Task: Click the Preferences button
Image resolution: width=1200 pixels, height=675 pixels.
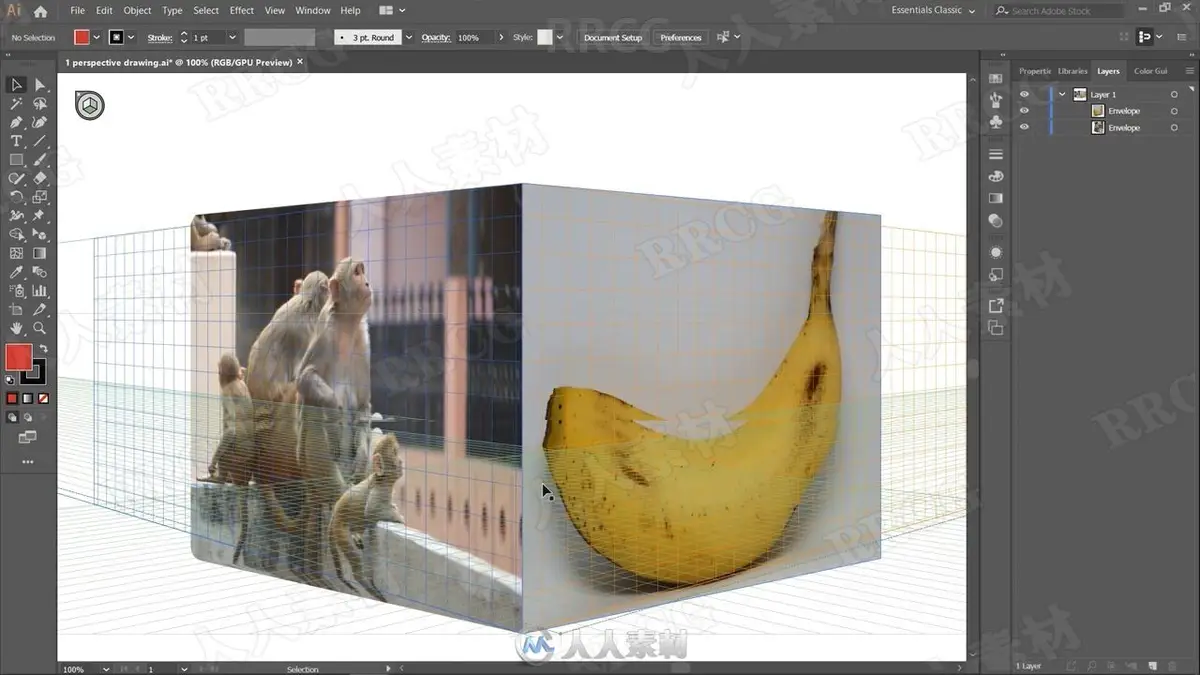Action: 681,38
